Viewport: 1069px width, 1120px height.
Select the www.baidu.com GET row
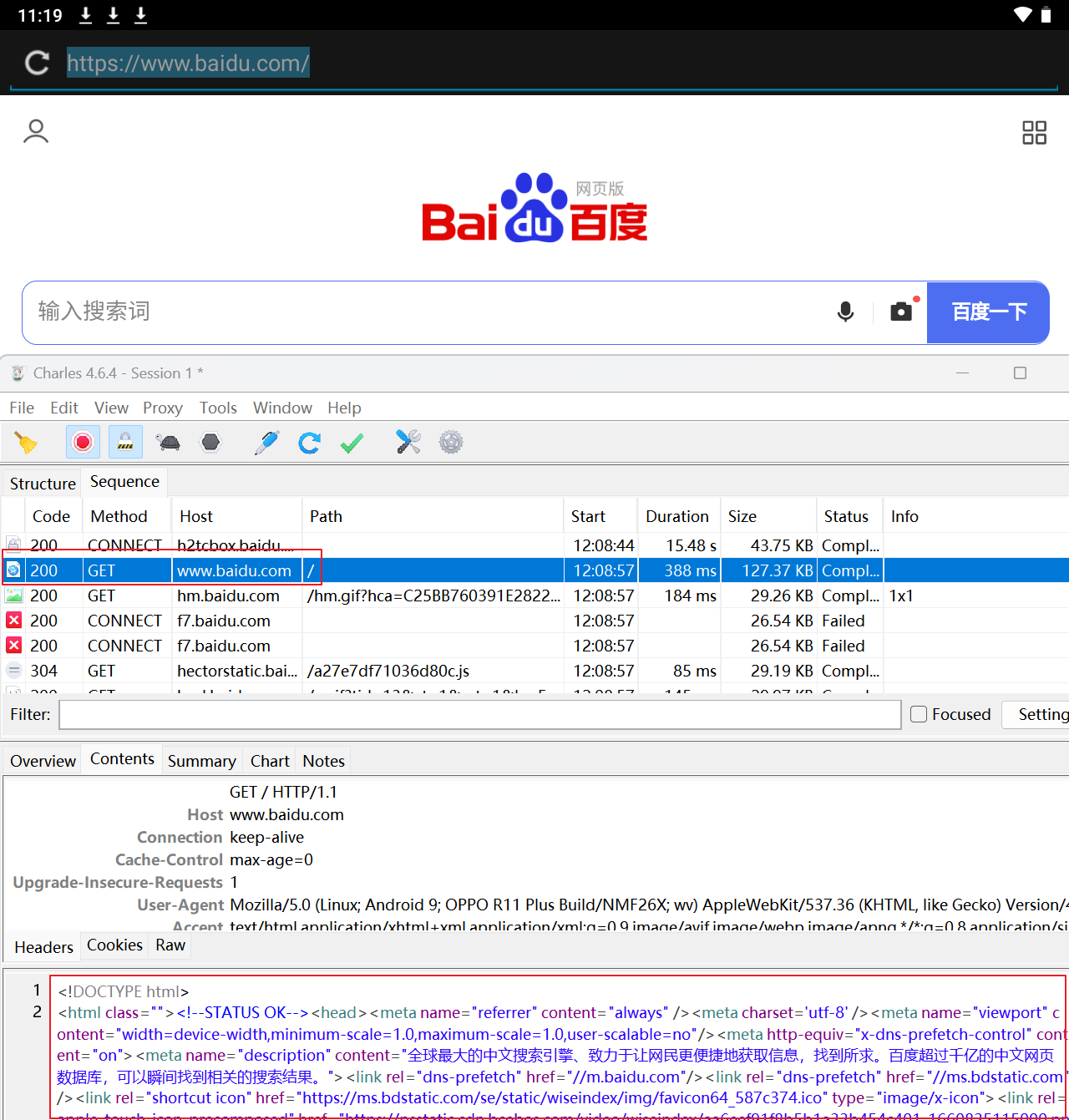[534, 570]
